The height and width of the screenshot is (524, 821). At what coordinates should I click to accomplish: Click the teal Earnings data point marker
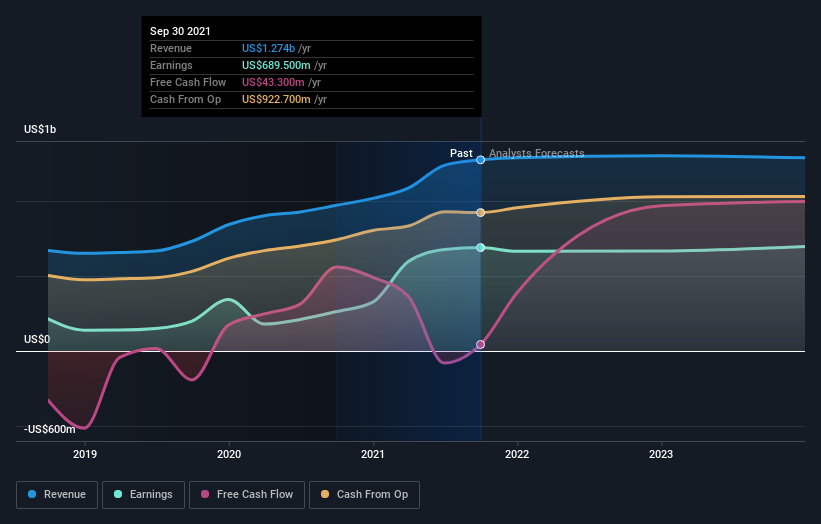pos(480,248)
